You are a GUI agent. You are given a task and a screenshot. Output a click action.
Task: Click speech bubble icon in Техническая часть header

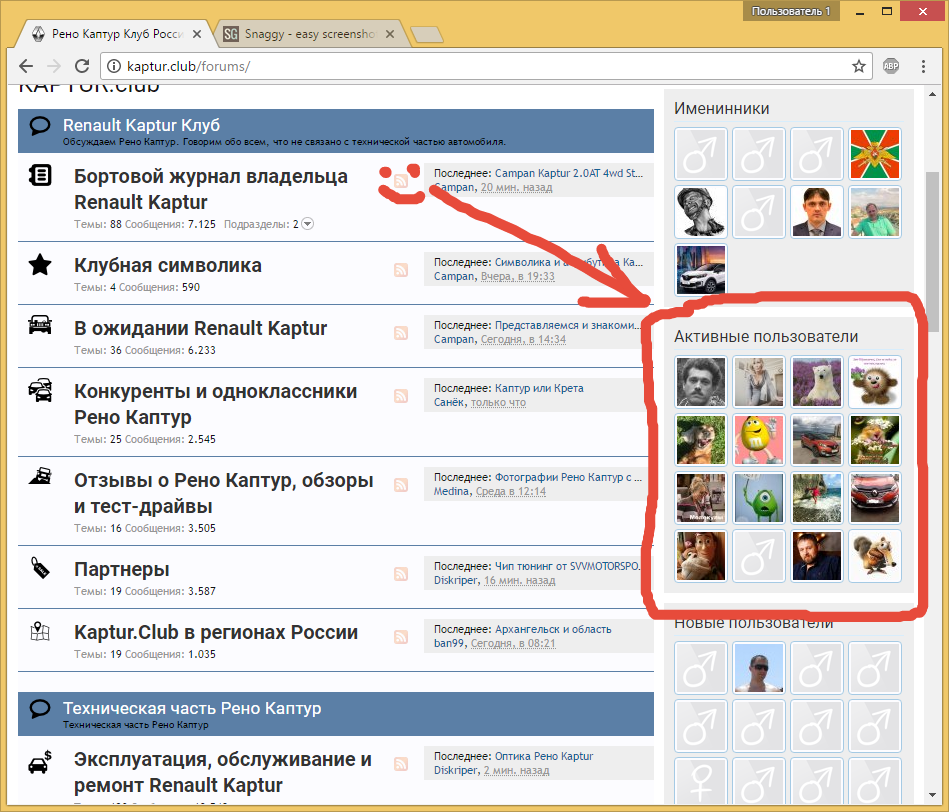tap(40, 709)
